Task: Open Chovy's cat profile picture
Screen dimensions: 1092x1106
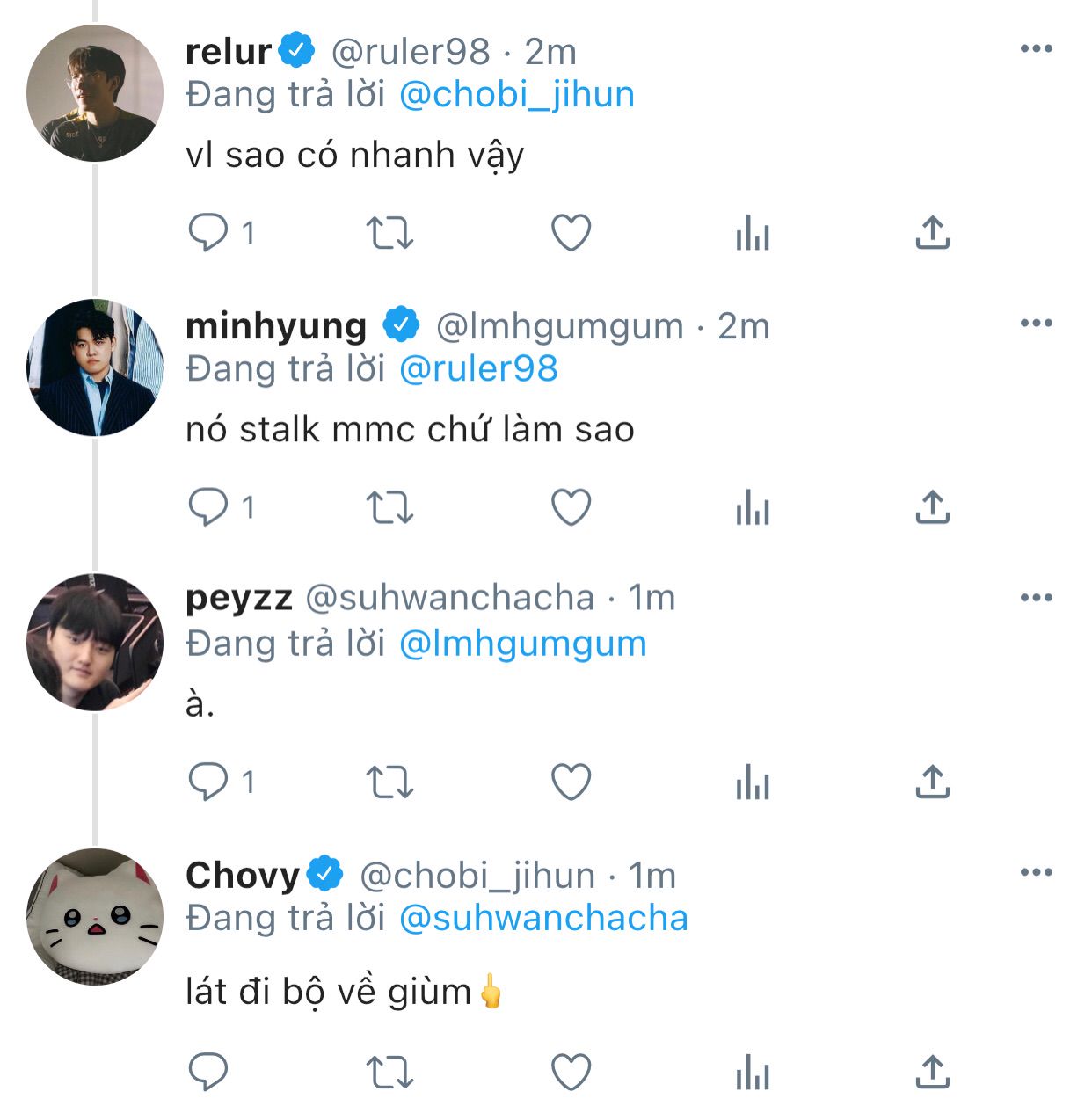Action: pyautogui.click(x=95, y=916)
